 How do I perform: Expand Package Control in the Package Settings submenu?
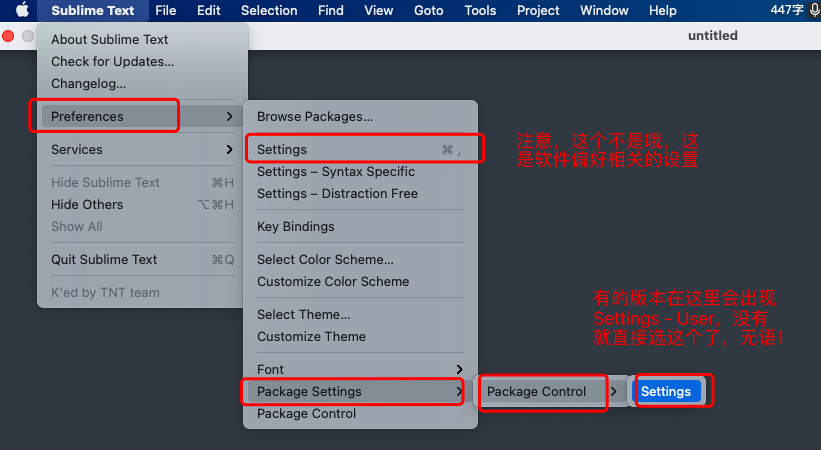(551, 391)
